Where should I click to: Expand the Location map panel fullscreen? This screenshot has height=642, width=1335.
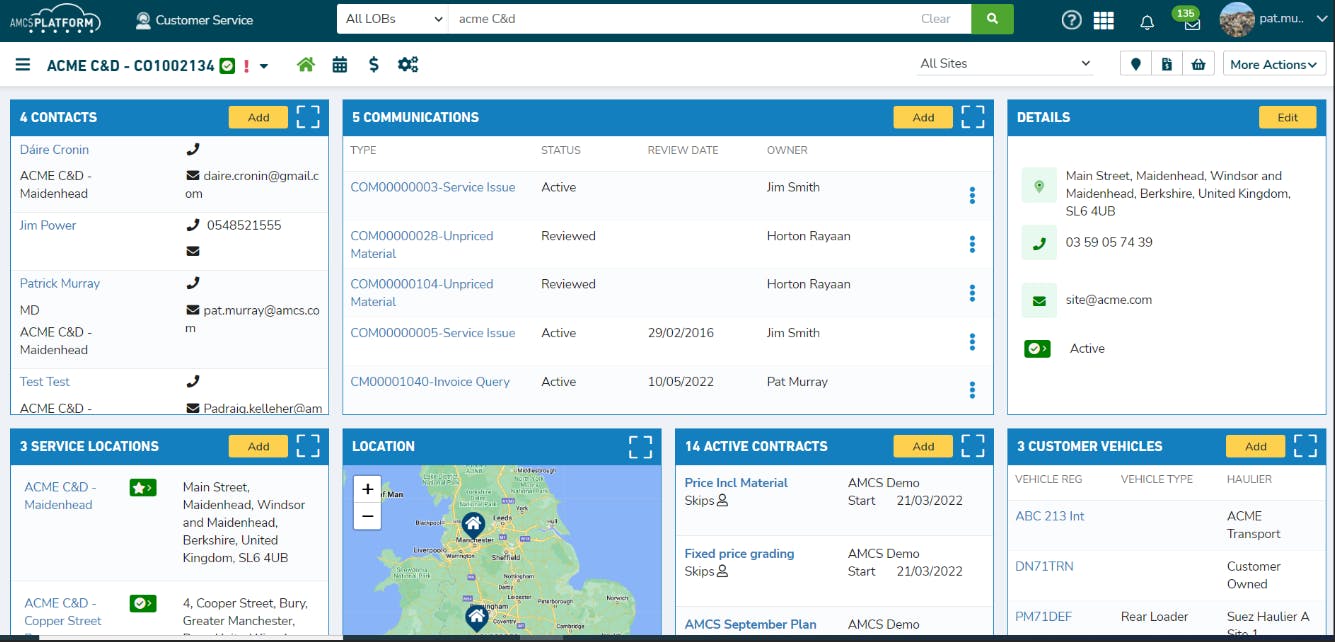(640, 446)
